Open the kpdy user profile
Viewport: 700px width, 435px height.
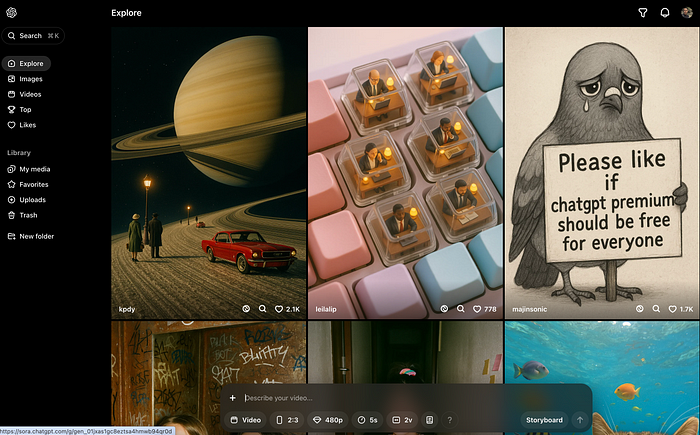(x=127, y=309)
